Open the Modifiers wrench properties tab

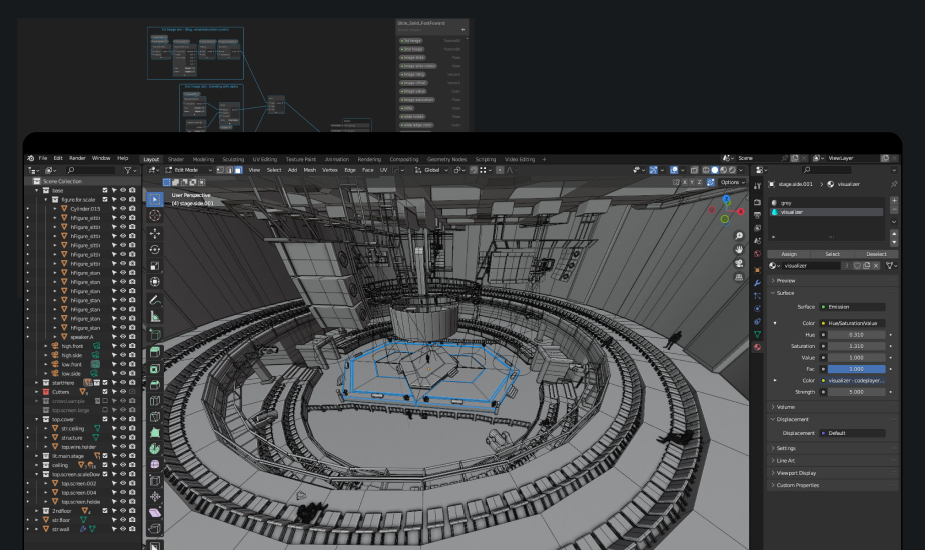(757, 283)
